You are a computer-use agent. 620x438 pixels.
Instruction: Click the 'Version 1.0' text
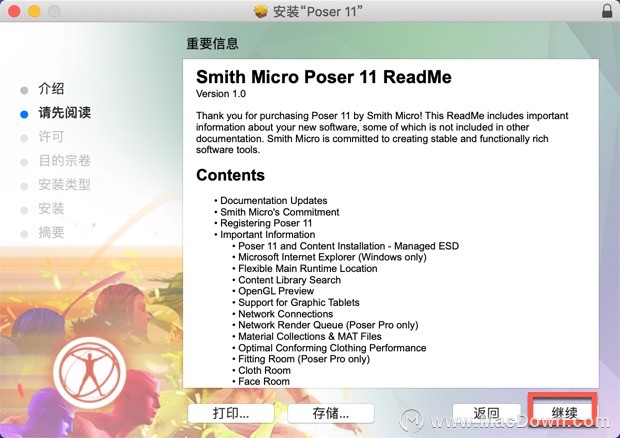(x=221, y=94)
